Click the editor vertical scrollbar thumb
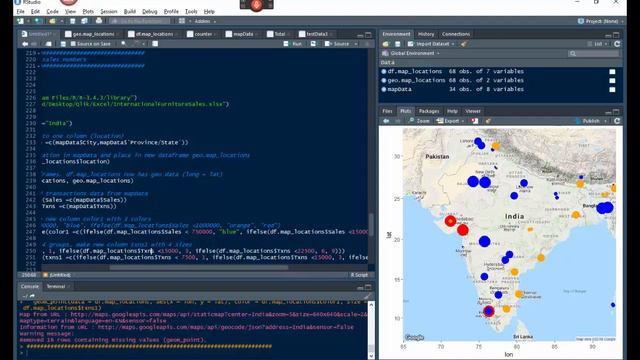The height and width of the screenshot is (360, 640). (x=371, y=224)
